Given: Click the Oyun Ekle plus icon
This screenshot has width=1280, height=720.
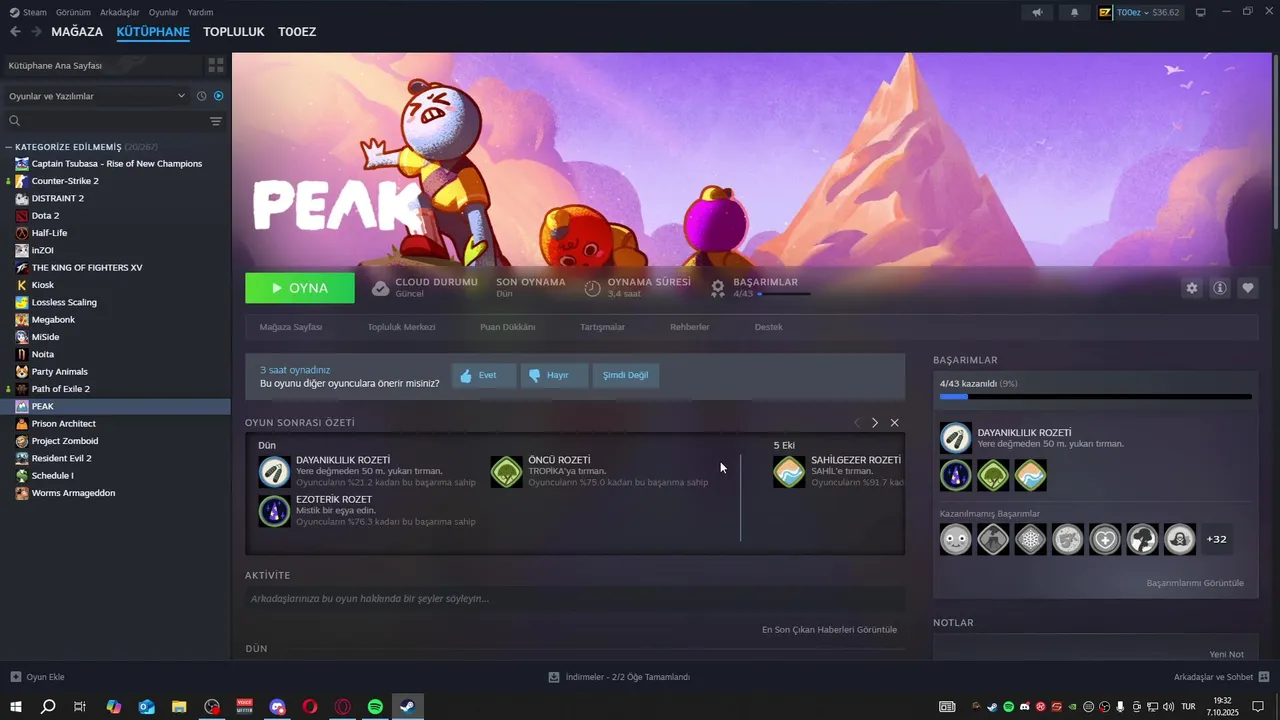Looking at the screenshot, I should click(15, 677).
